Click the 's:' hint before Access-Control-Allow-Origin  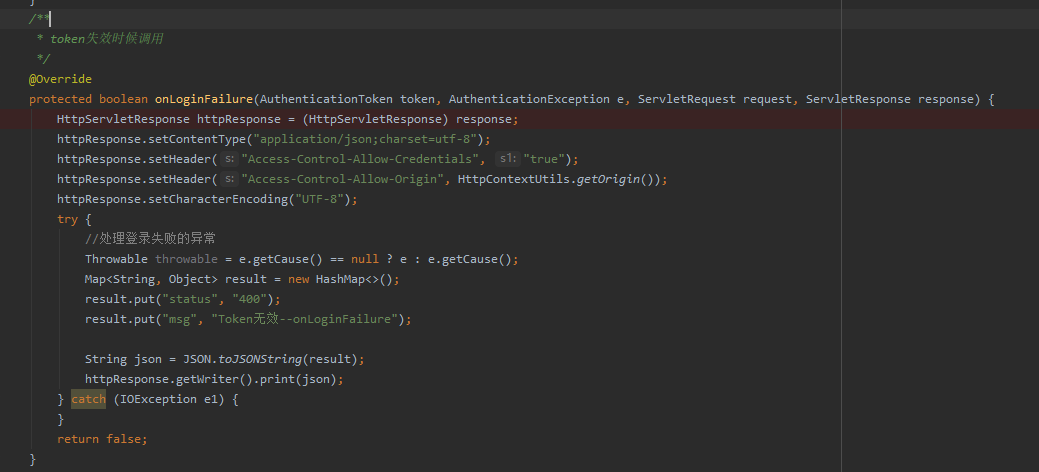[229, 179]
